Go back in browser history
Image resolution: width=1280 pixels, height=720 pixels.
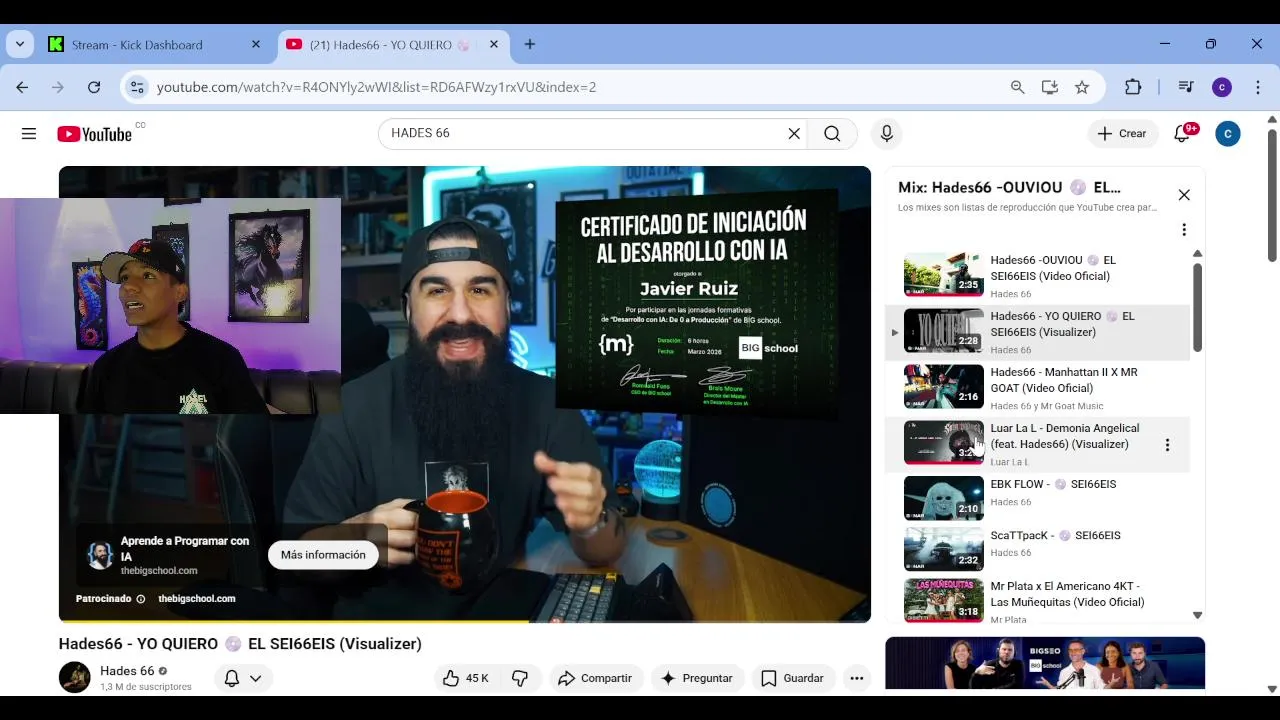point(22,87)
